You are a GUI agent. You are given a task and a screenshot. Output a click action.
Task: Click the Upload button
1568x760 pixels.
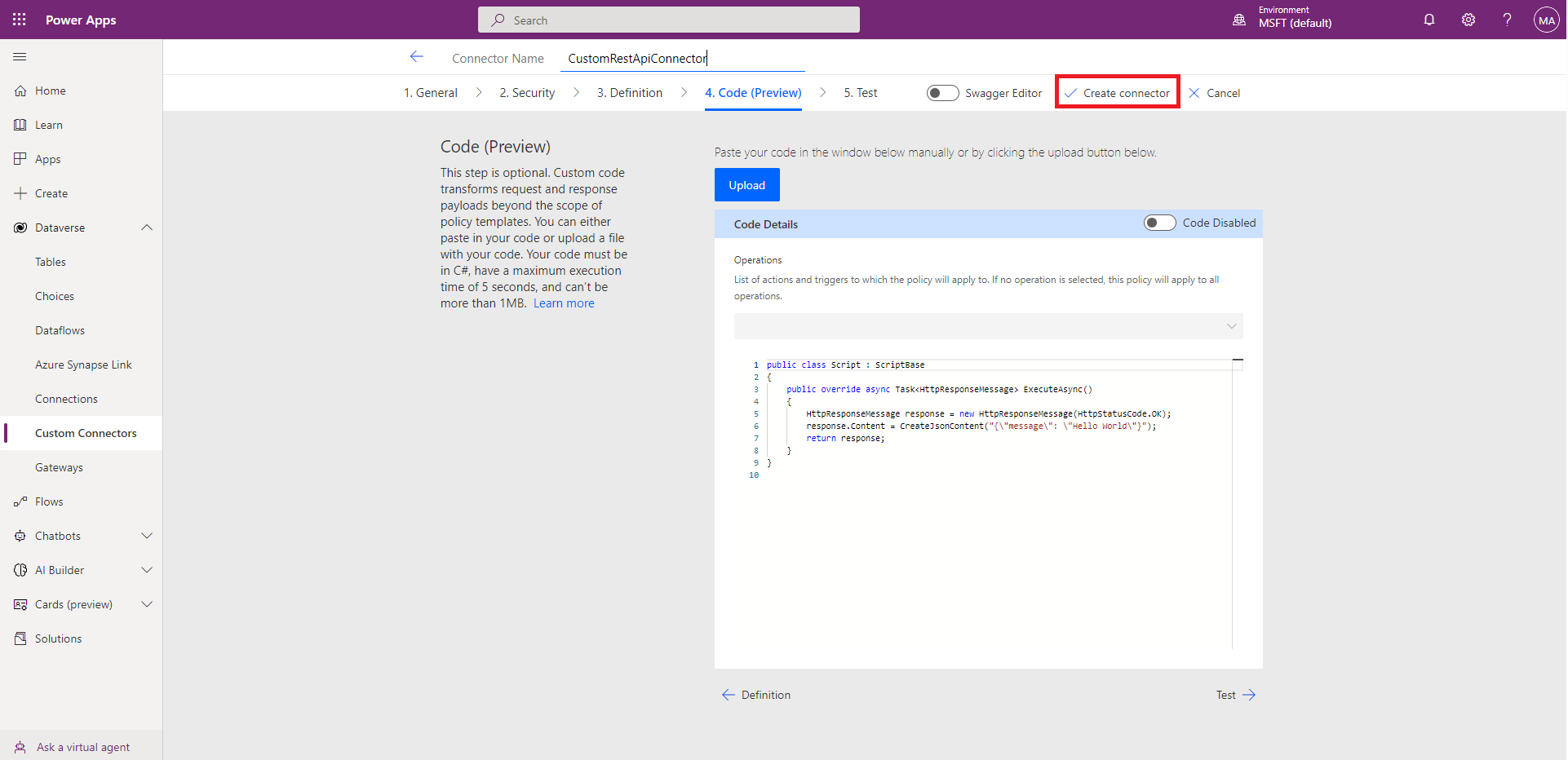click(x=746, y=185)
